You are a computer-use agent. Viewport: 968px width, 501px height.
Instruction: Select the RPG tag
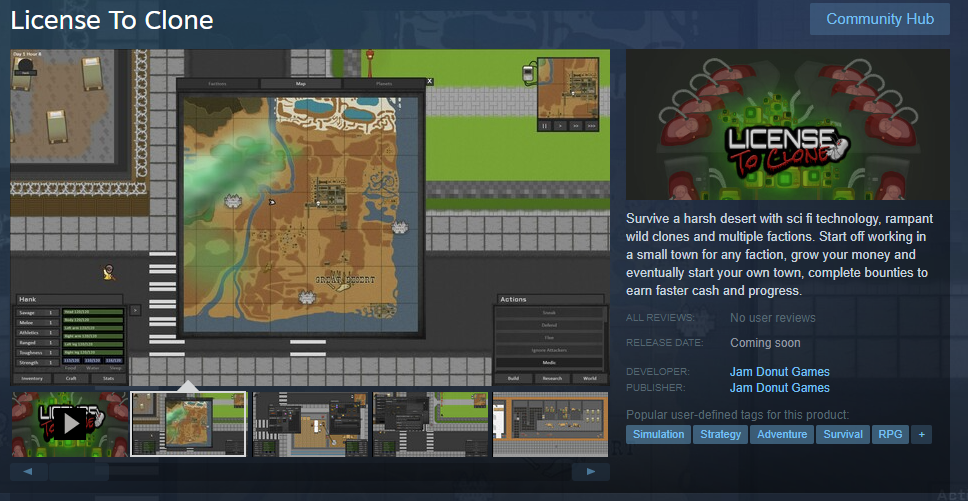coord(890,434)
